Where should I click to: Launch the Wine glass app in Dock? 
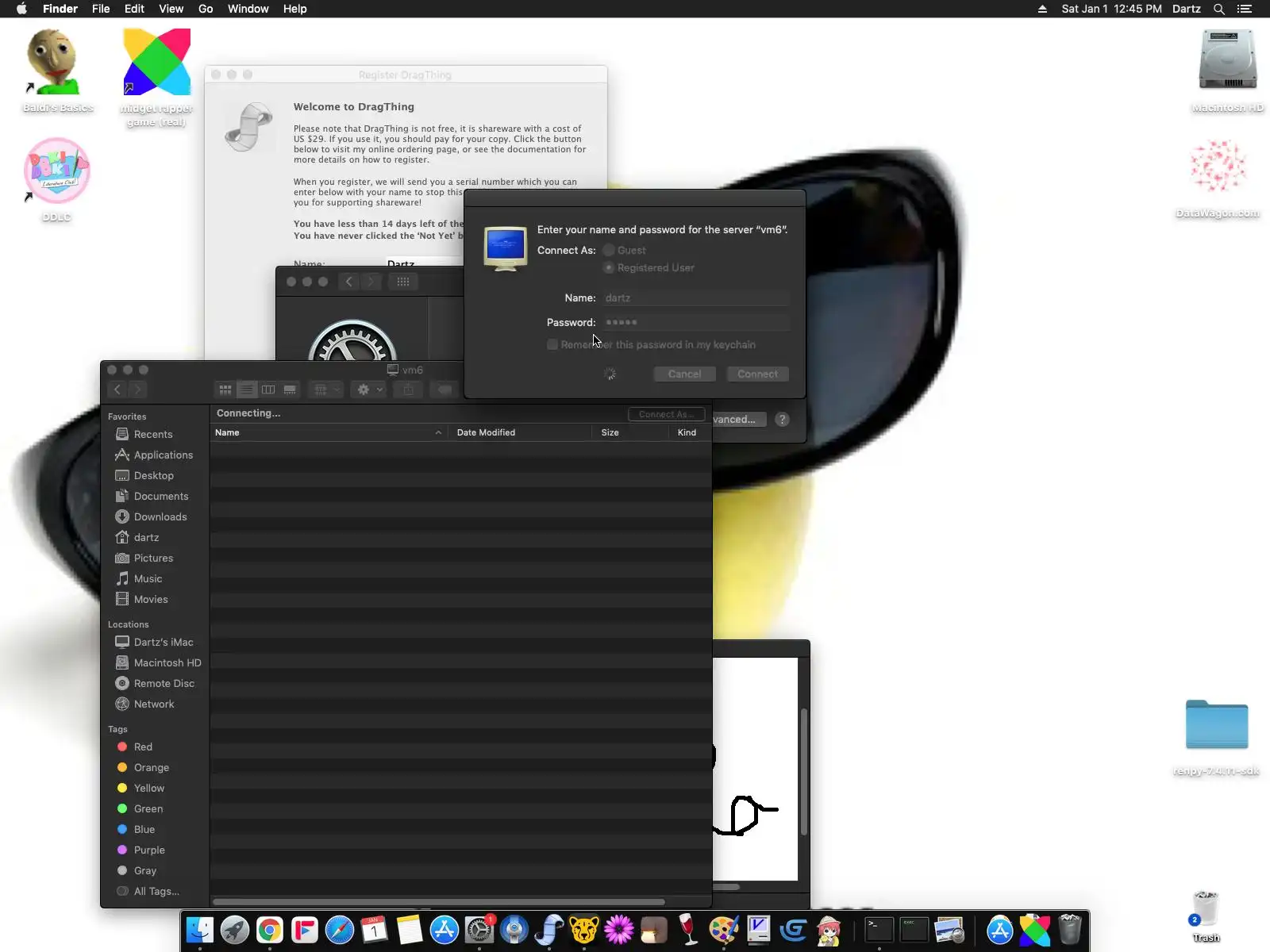[689, 930]
